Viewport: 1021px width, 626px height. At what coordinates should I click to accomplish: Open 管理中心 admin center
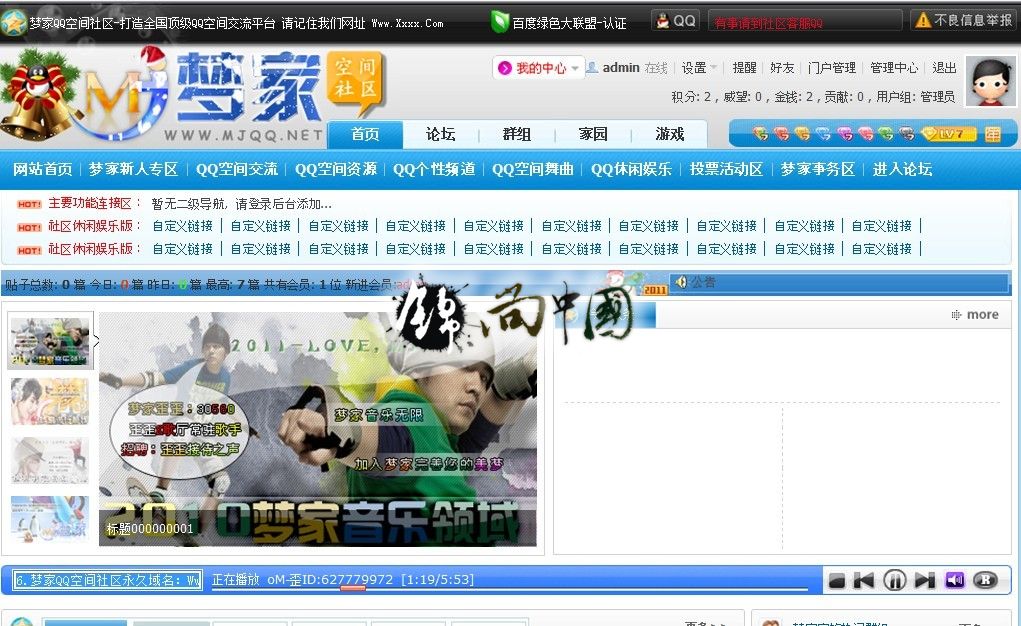pos(894,68)
